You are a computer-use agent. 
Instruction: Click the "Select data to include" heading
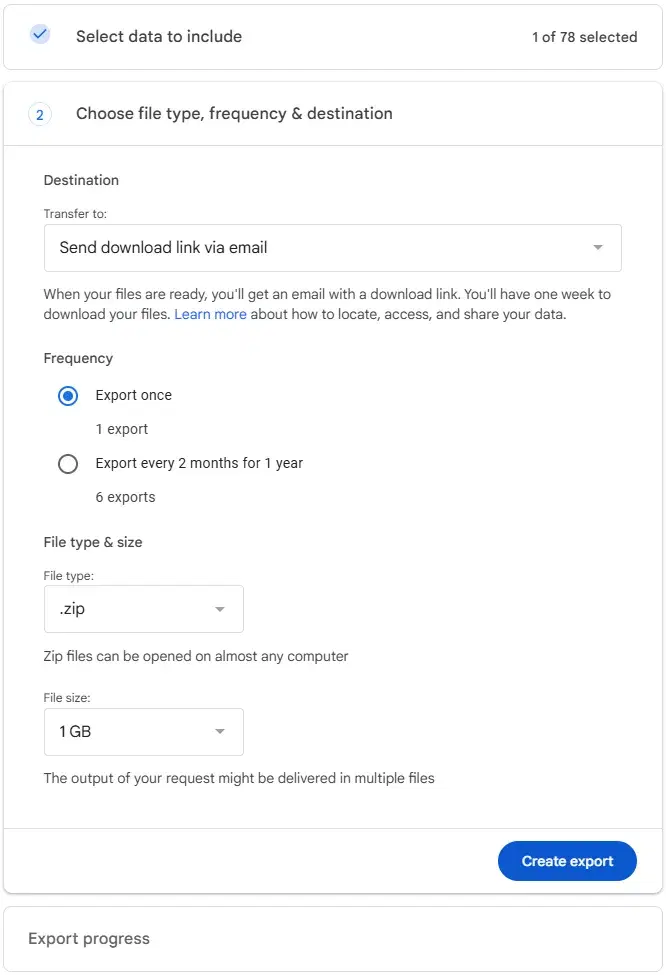(158, 36)
